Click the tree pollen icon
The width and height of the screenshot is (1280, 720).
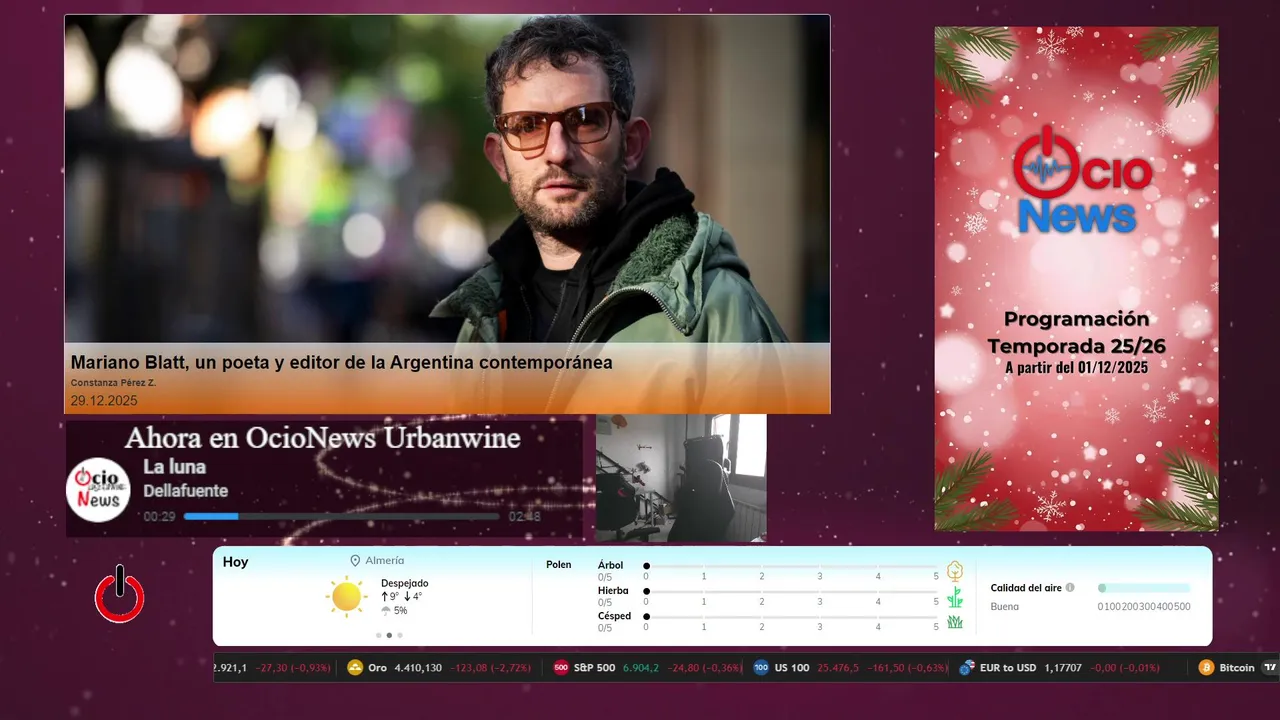tap(955, 571)
